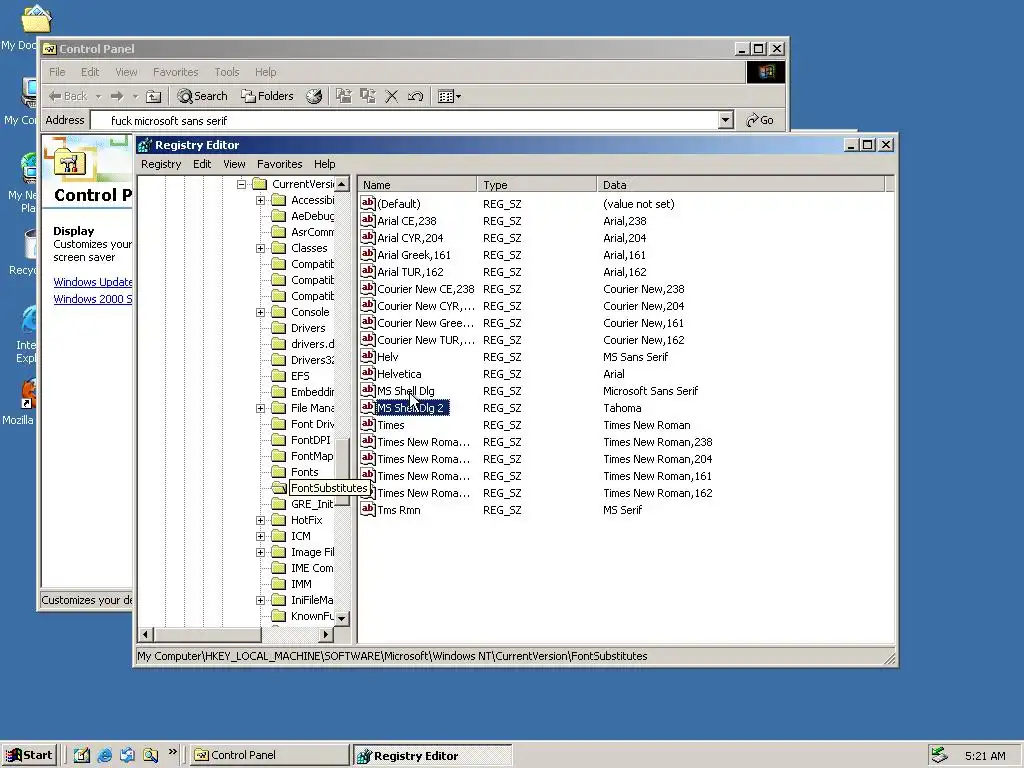Screen dimensions: 1024x768
Task: Click the 'Tahoma' data cell
Action: (x=622, y=408)
